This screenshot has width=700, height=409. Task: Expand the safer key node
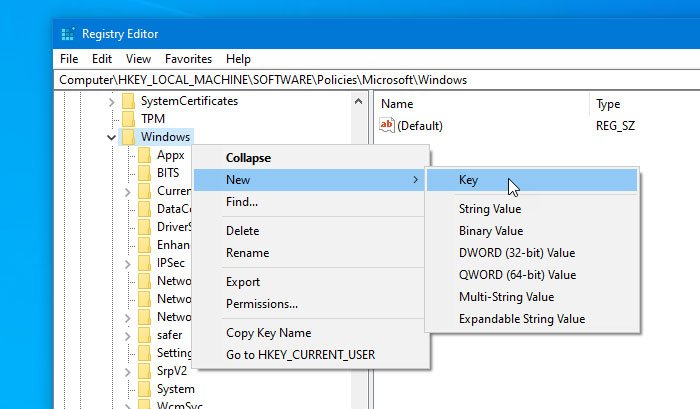pos(128,336)
